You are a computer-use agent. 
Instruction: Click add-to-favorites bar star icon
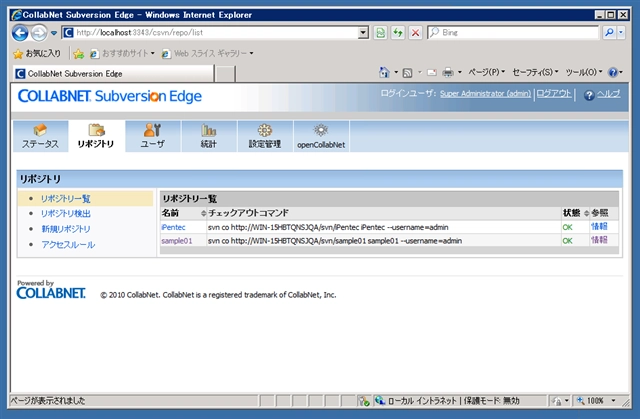coord(79,53)
